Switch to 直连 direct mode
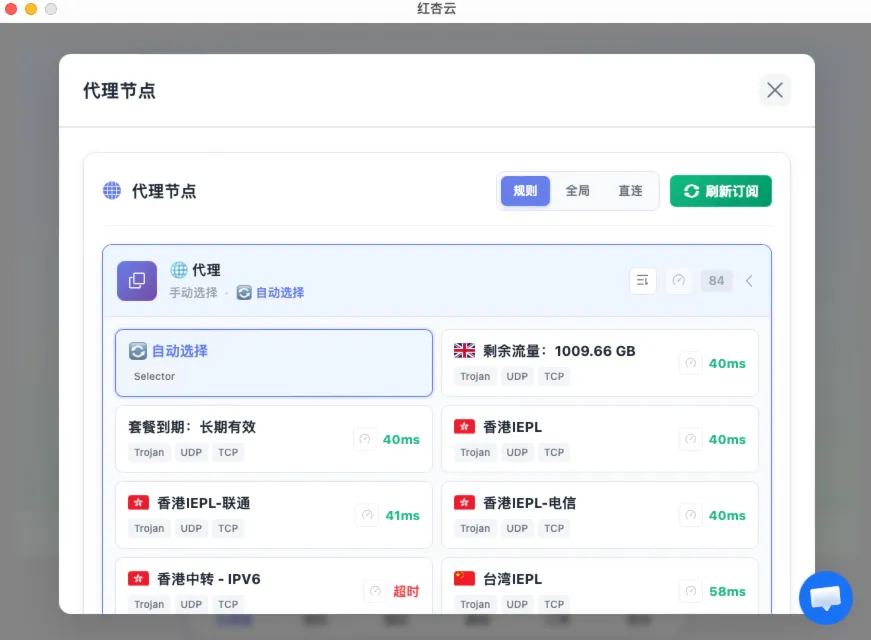 pyautogui.click(x=630, y=191)
